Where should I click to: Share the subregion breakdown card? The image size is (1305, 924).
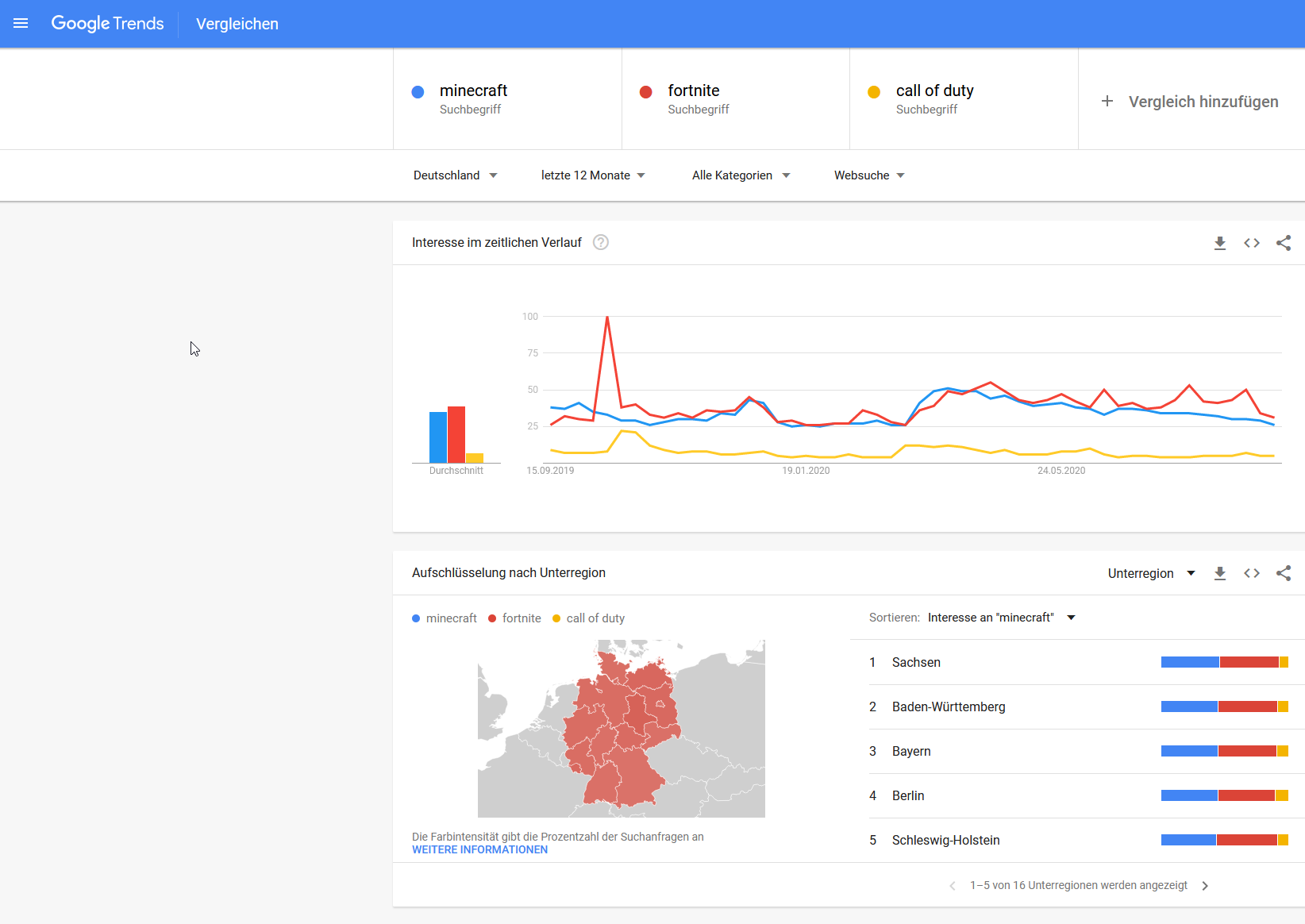coord(1284,573)
